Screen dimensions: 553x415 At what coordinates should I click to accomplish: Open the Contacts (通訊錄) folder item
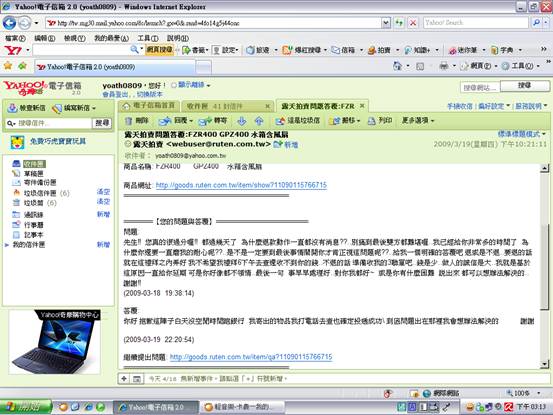[x=33, y=215]
